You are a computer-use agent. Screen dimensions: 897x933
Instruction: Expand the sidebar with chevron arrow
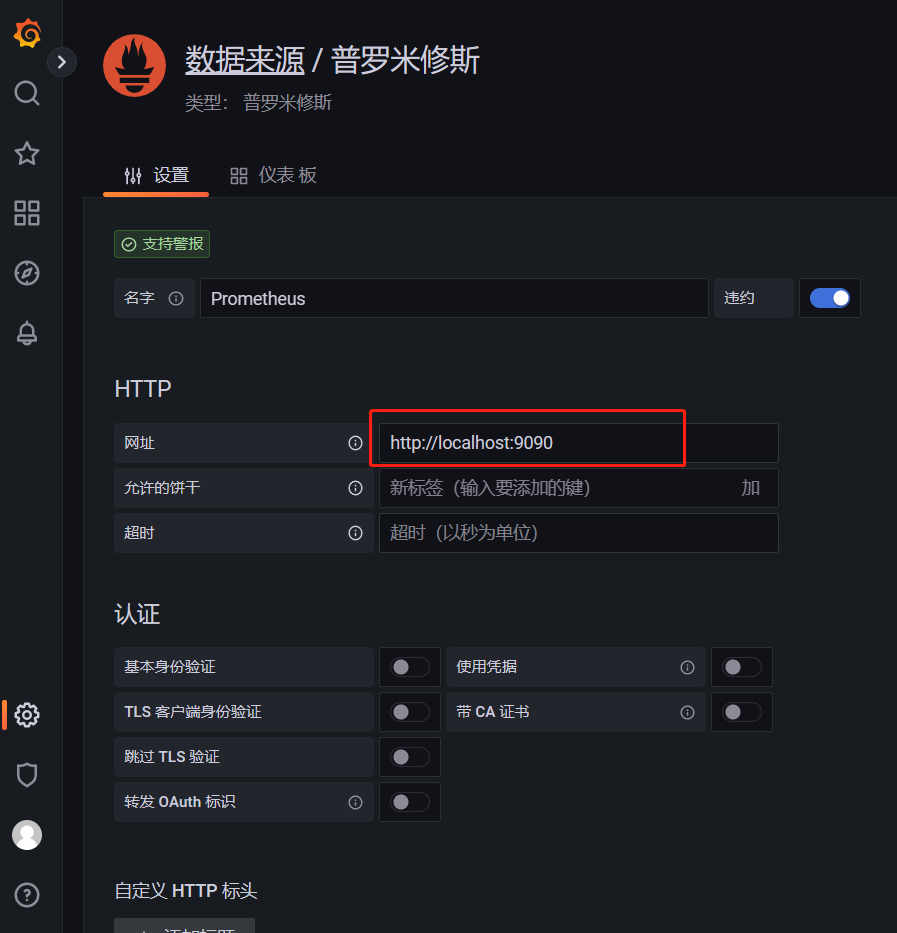(x=61, y=62)
